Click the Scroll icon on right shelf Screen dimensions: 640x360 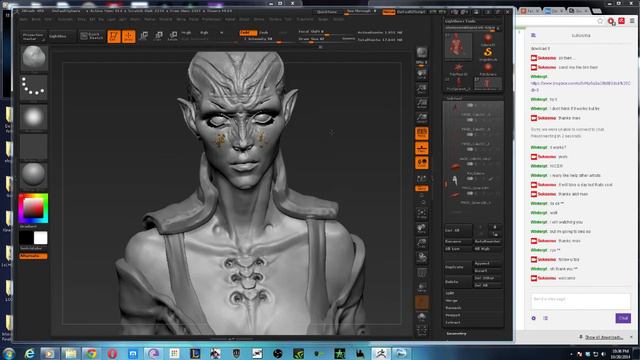pos(422,74)
